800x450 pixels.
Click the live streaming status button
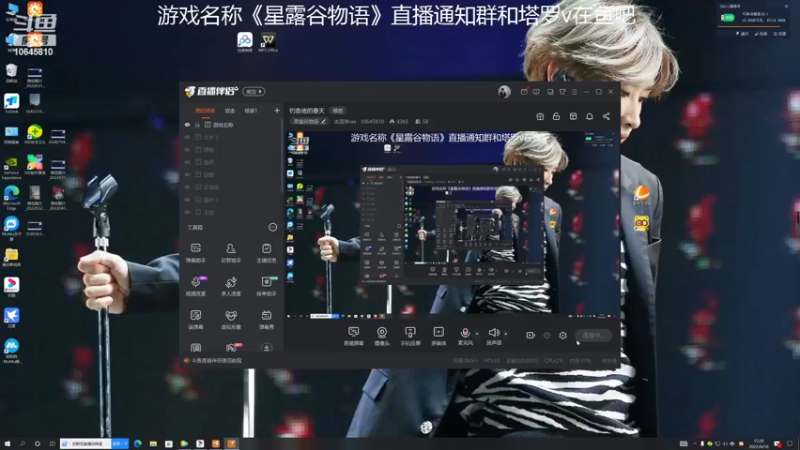593,335
